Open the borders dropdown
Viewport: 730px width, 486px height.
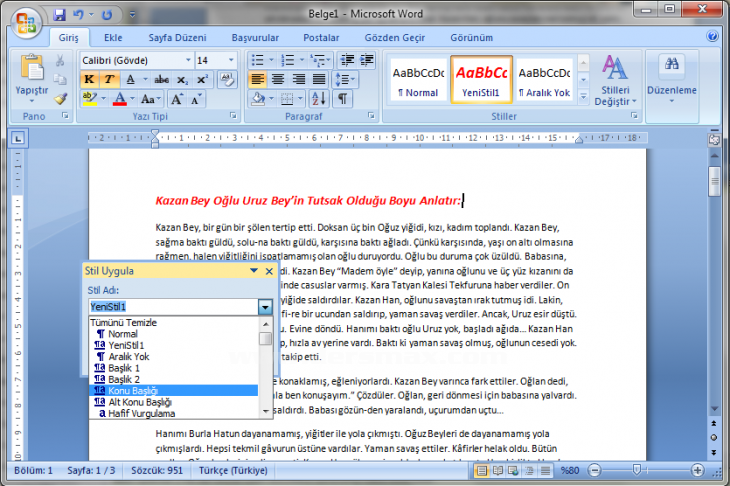click(x=300, y=99)
